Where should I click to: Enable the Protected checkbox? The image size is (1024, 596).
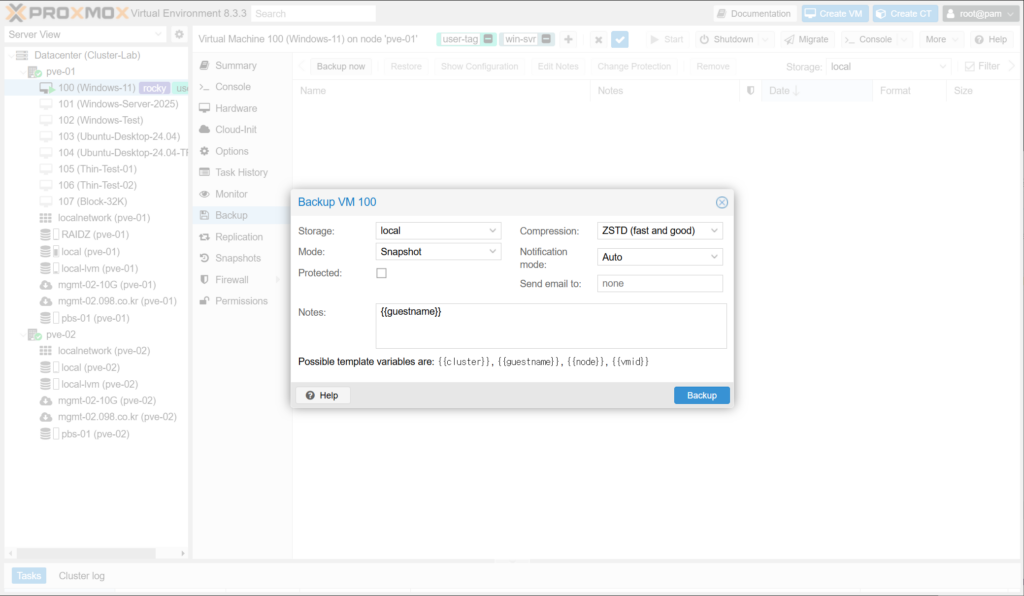pos(381,273)
